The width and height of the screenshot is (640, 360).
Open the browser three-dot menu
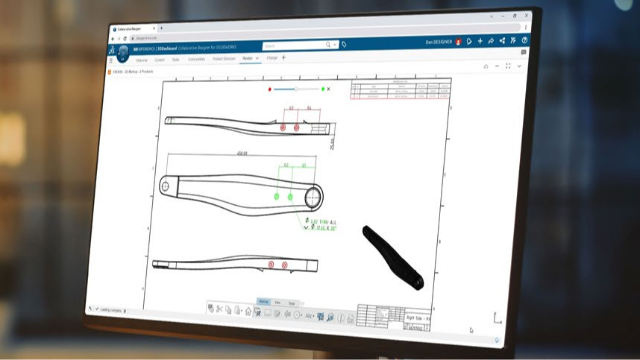pyautogui.click(x=526, y=27)
